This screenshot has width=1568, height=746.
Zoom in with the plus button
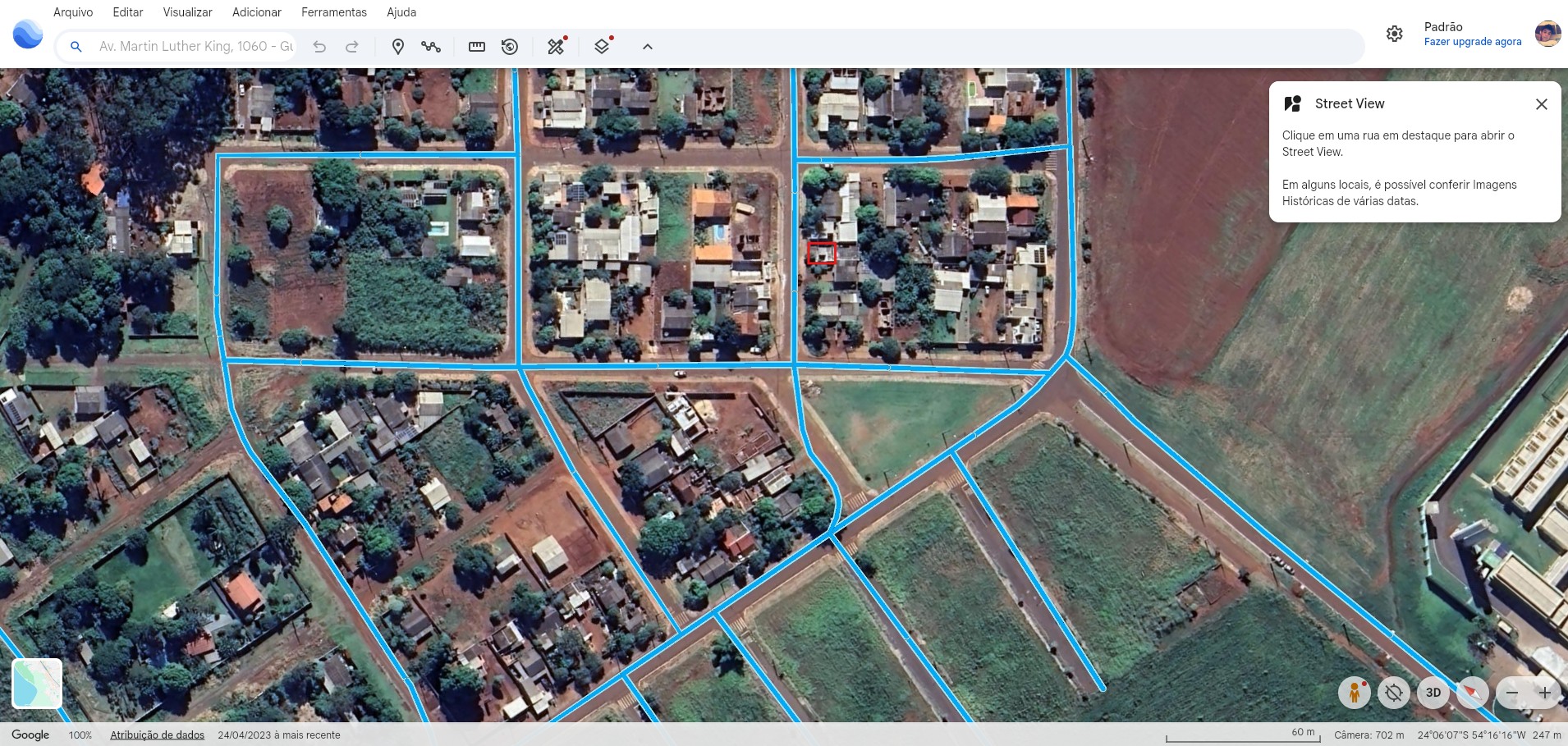pos(1545,693)
